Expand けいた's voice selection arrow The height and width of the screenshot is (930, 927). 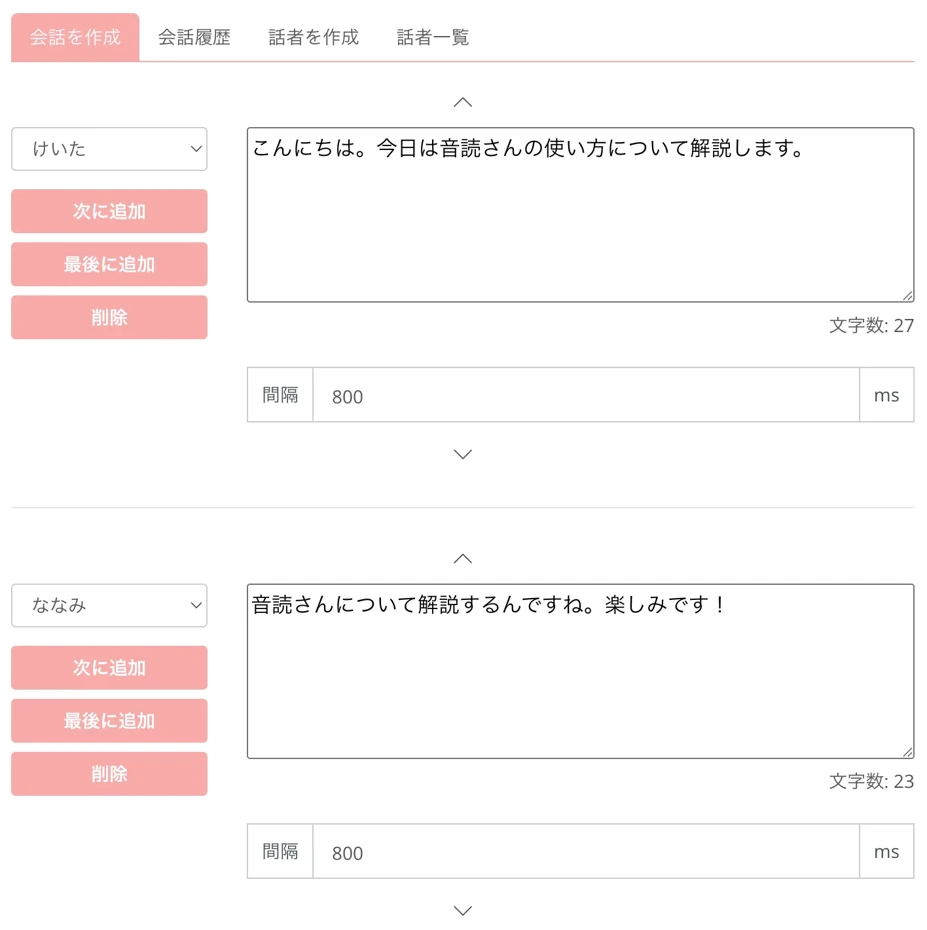pos(196,149)
